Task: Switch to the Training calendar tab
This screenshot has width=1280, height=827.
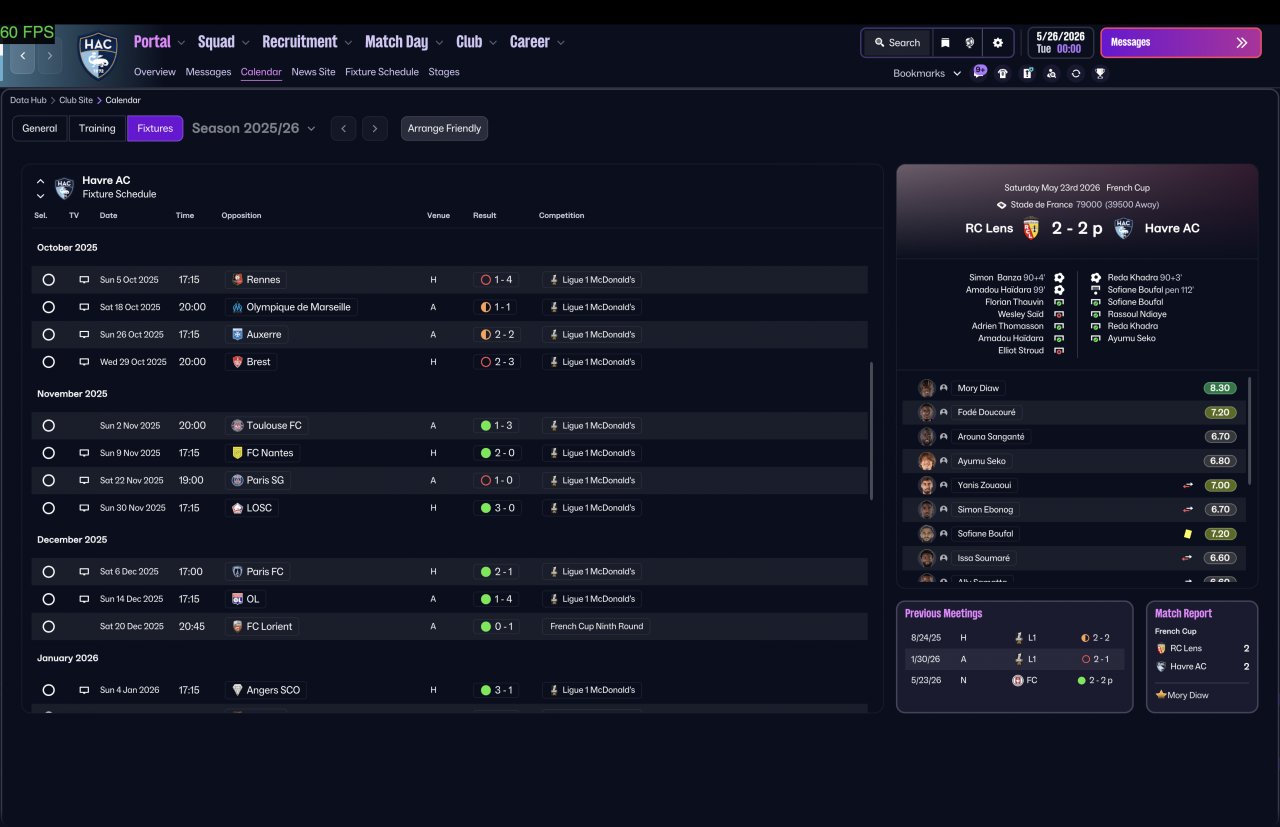Action: [x=97, y=128]
